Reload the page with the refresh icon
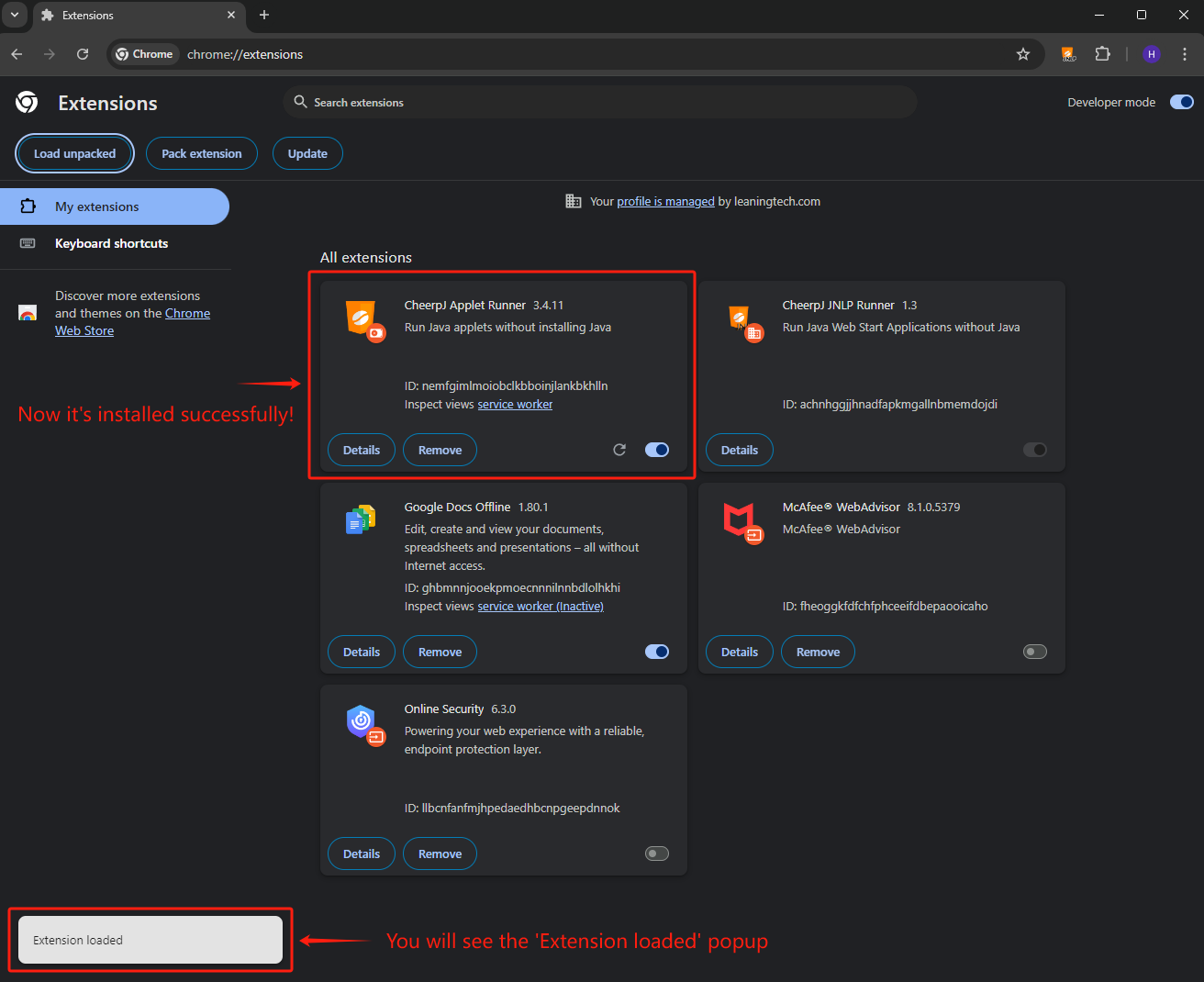The height and width of the screenshot is (982, 1204). (x=83, y=54)
